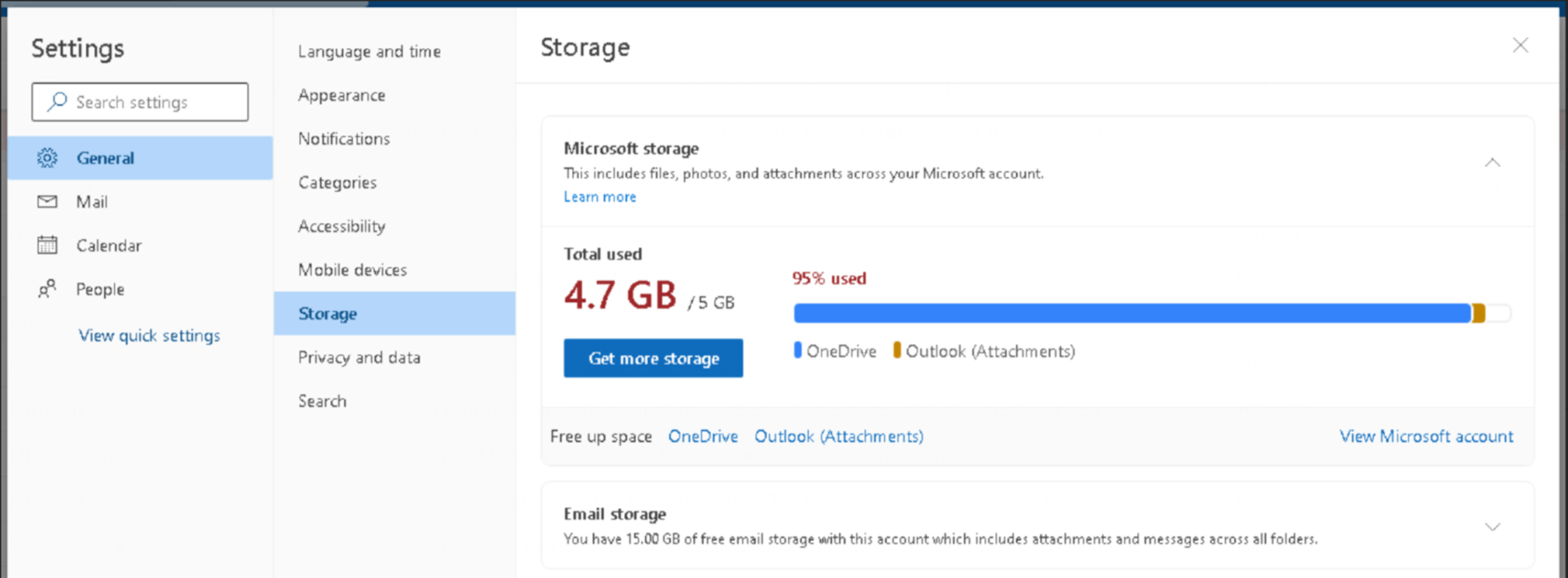Click the Get more storage button

[x=653, y=358]
